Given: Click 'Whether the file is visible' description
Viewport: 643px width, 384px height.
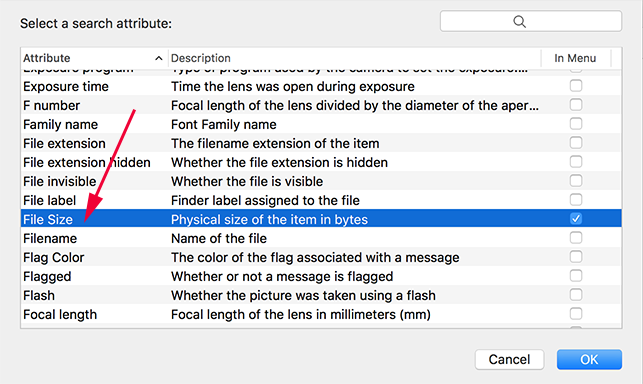Looking at the screenshot, I should pyautogui.click(x=247, y=181).
